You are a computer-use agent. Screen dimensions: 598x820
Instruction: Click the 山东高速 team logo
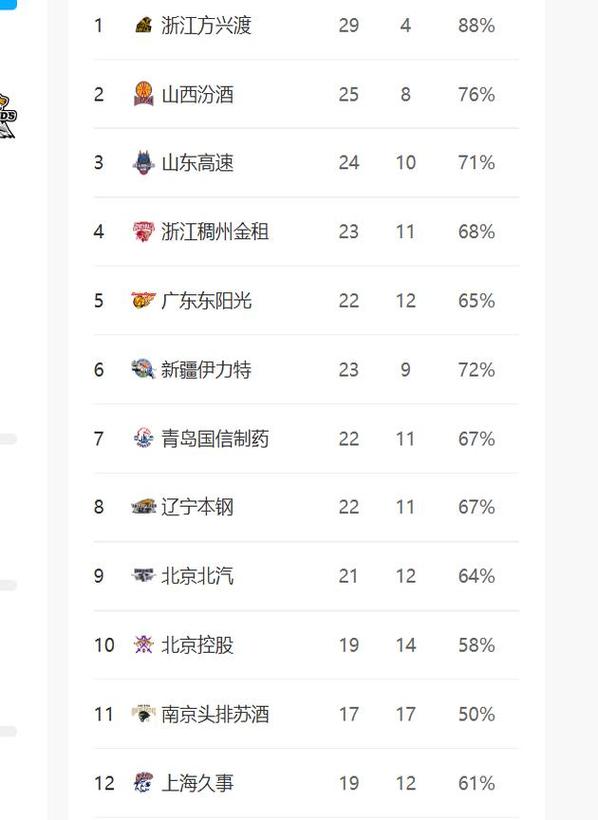(x=141, y=162)
